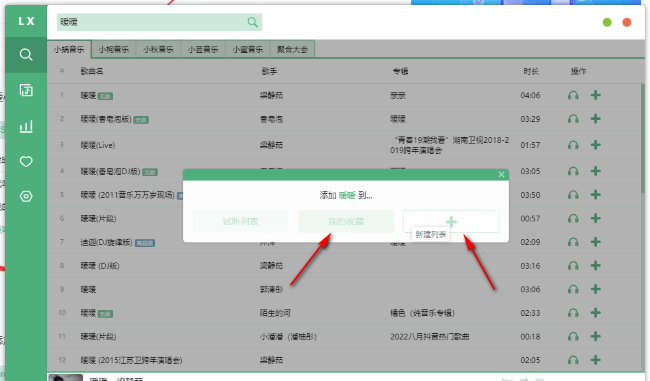
Task: Add the 03:05 song using the plus icon
Action: tap(596, 171)
